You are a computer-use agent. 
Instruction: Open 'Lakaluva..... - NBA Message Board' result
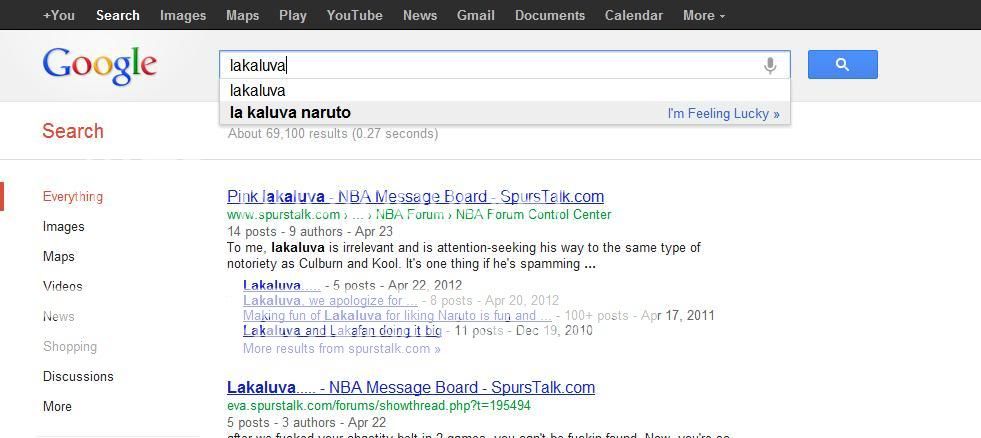click(410, 387)
